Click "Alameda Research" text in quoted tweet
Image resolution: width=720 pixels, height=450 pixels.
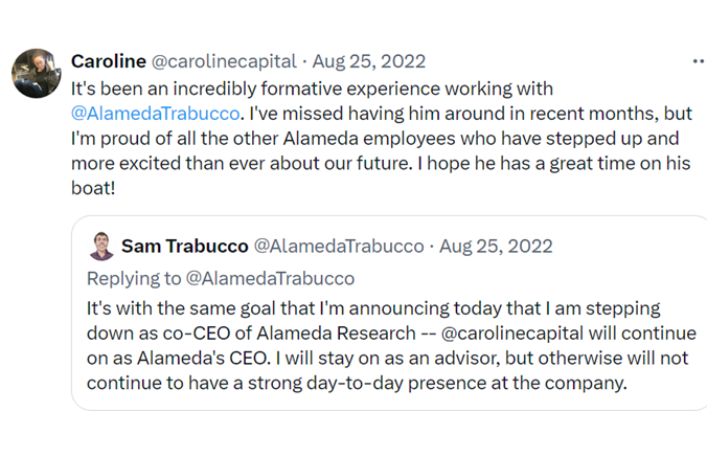point(336,333)
